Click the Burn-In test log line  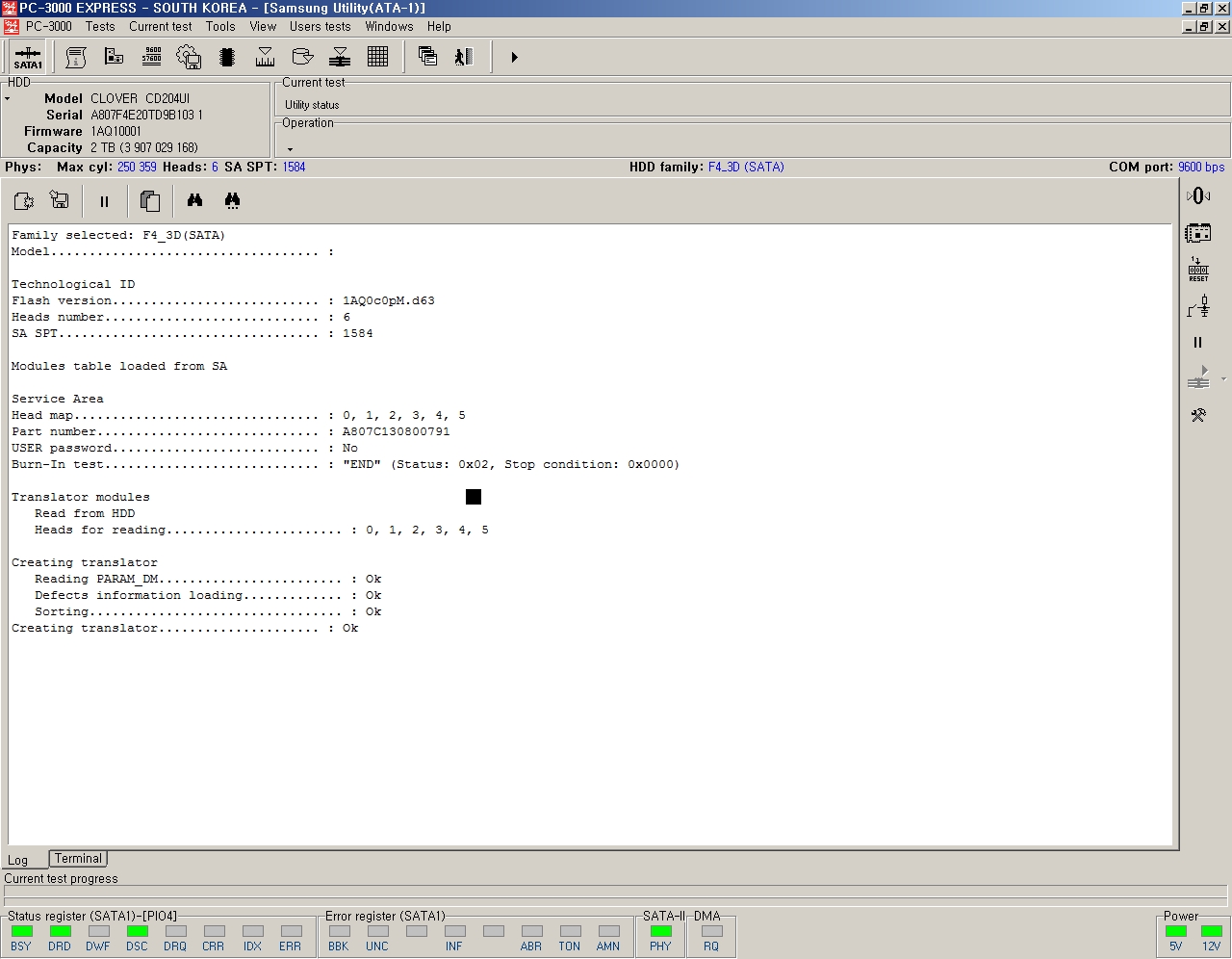(346, 464)
